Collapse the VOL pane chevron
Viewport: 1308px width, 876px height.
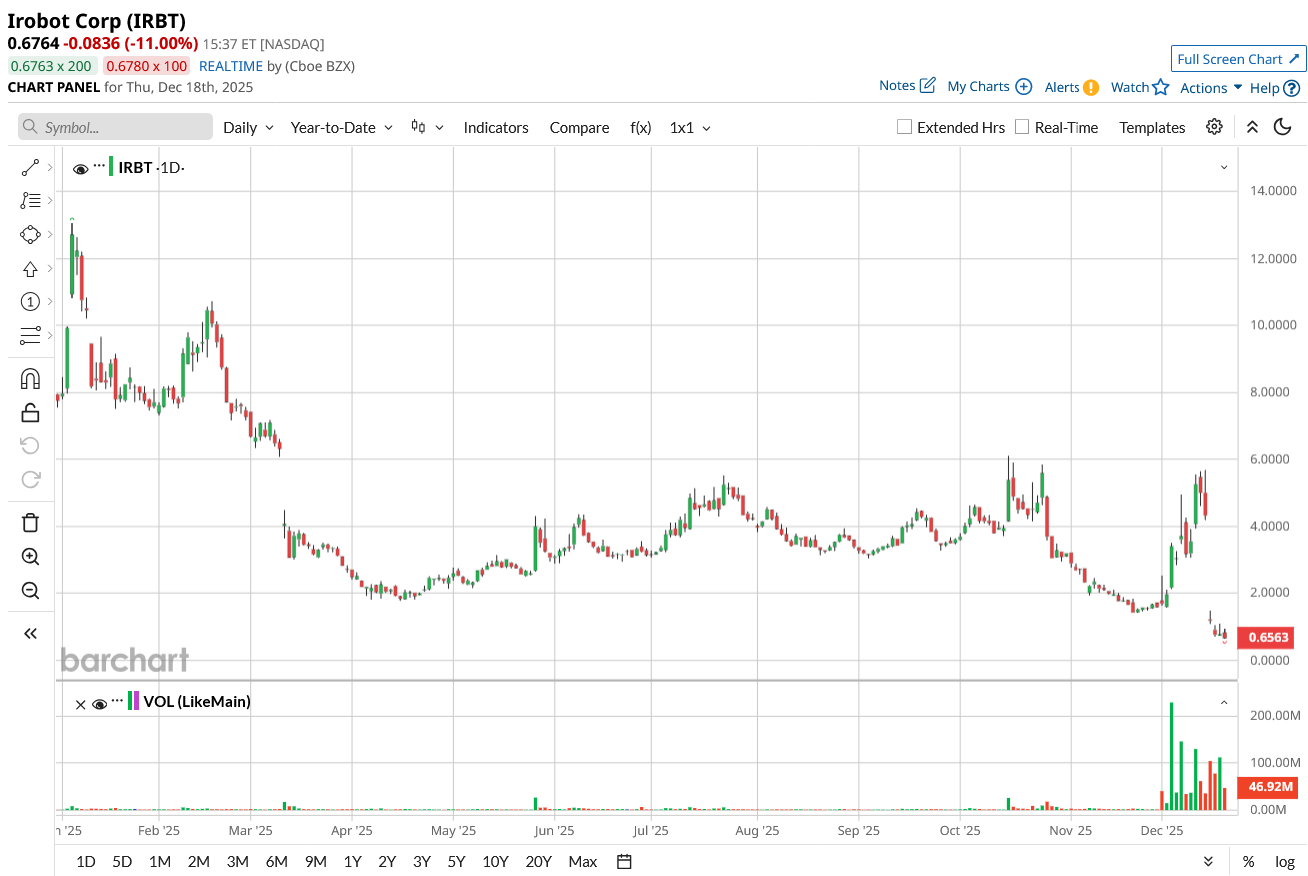click(1224, 703)
